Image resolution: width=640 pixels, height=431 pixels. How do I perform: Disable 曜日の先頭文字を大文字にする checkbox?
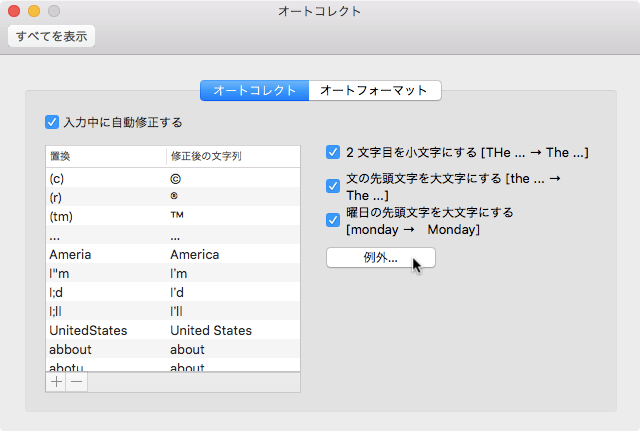point(333,220)
